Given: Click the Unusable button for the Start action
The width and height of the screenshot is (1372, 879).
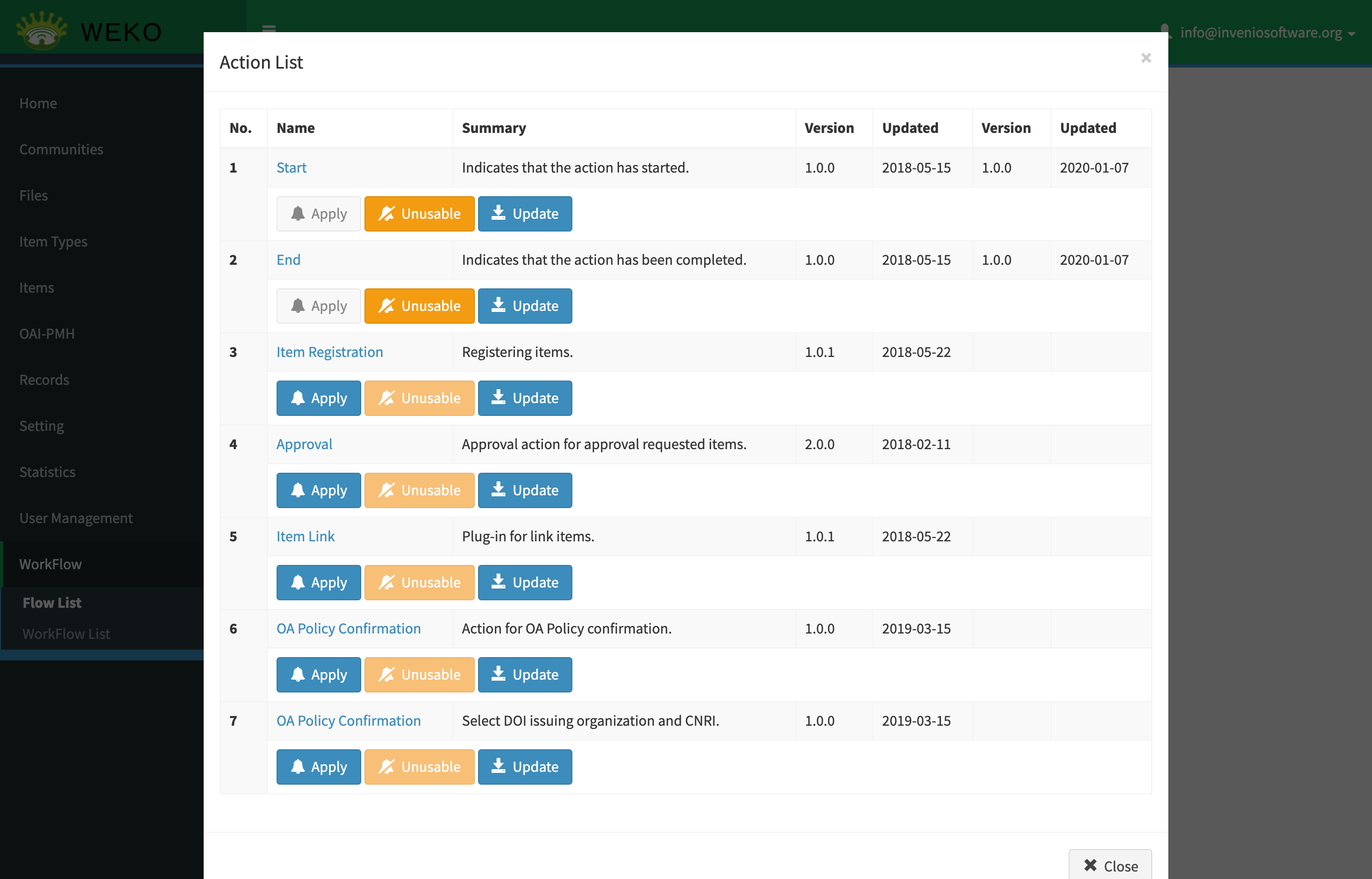Looking at the screenshot, I should click(419, 213).
